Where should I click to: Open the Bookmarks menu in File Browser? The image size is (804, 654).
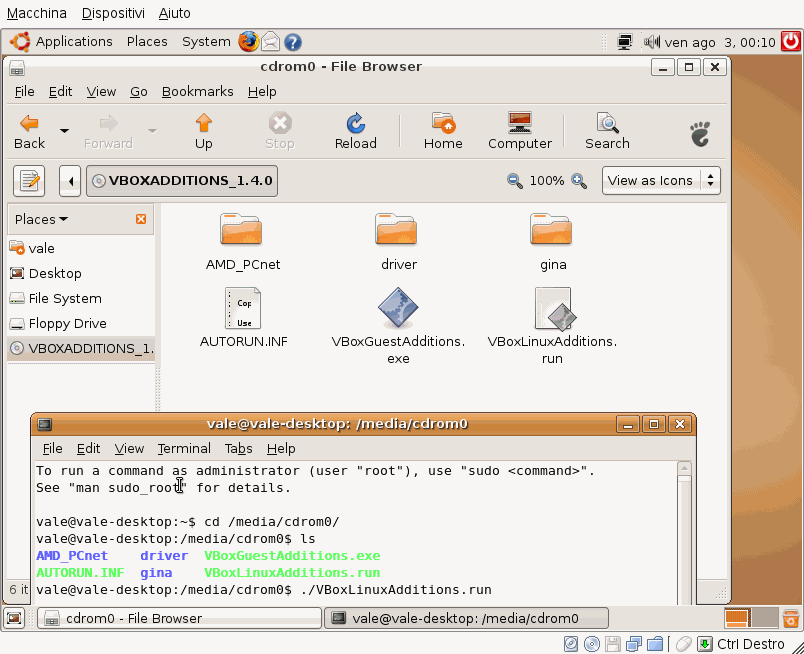coord(197,91)
